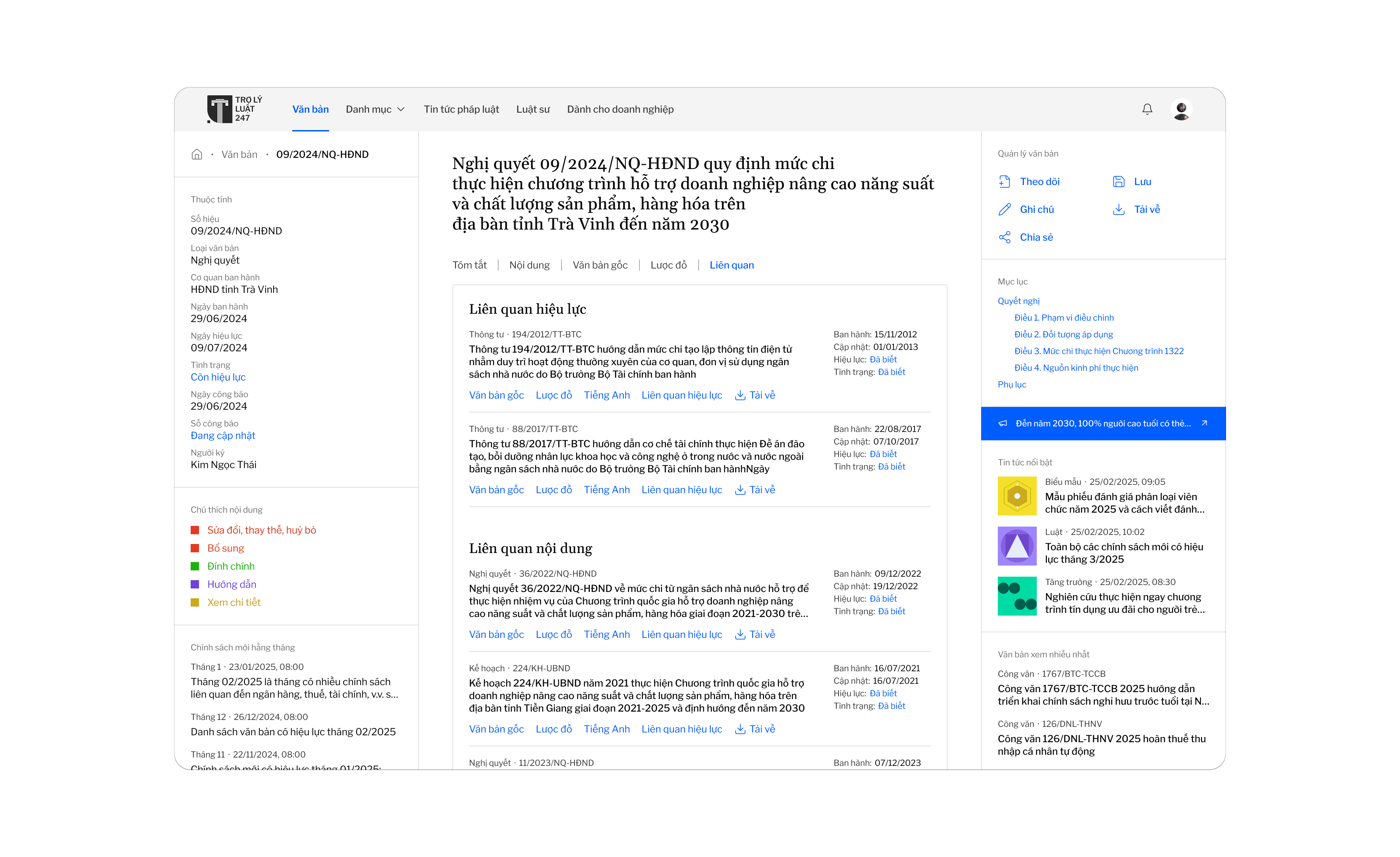The image size is (1400, 857).
Task: Switch to the Tóm tắt tab
Action: (x=469, y=265)
